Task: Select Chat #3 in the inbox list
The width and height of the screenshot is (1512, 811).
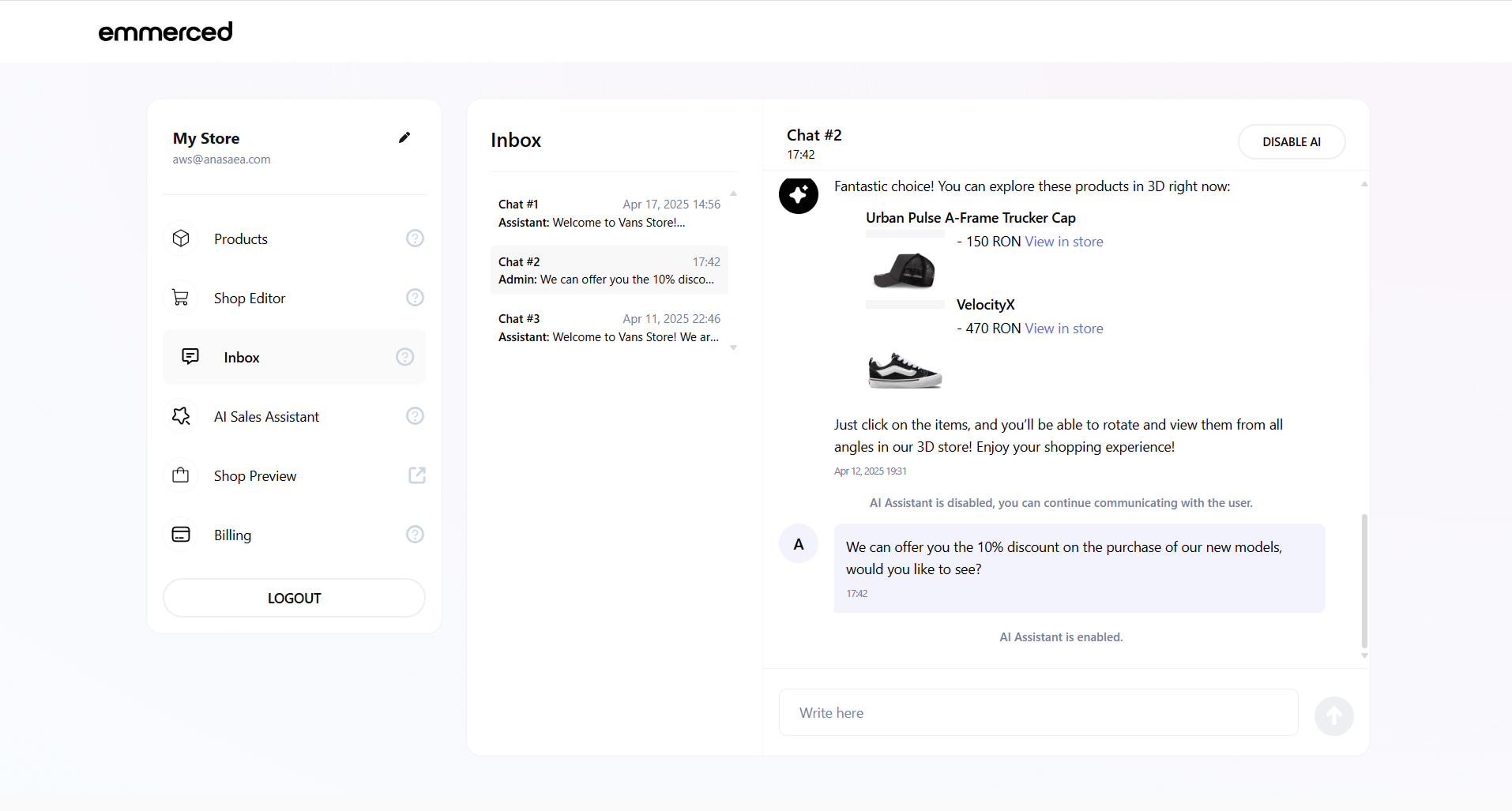Action: pos(608,328)
